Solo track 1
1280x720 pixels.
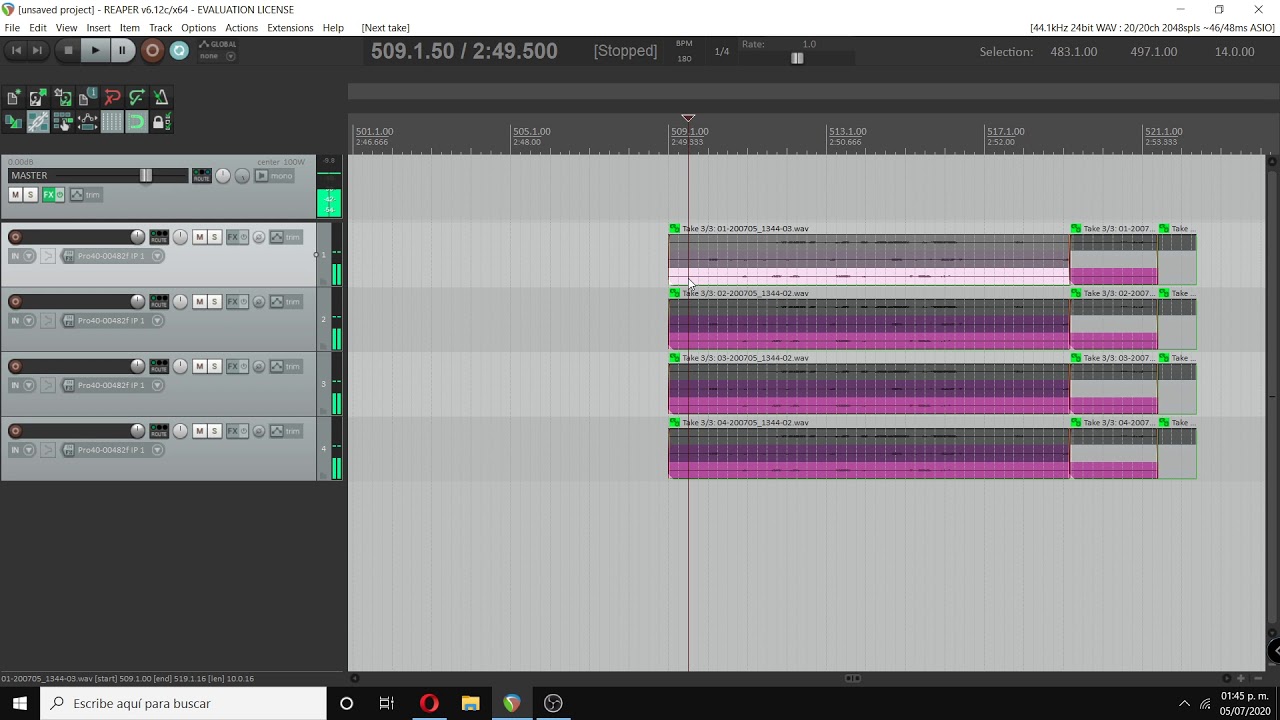tap(214, 237)
